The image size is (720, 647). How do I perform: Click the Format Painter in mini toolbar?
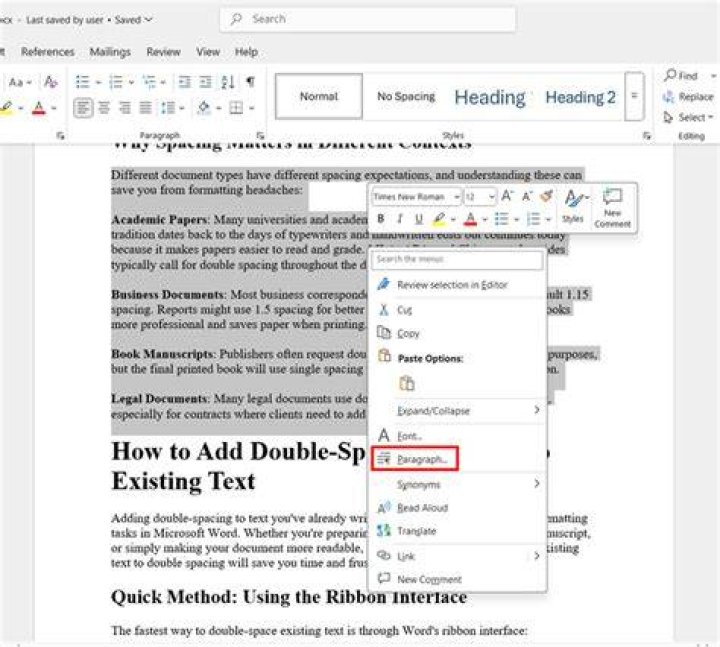(x=546, y=197)
